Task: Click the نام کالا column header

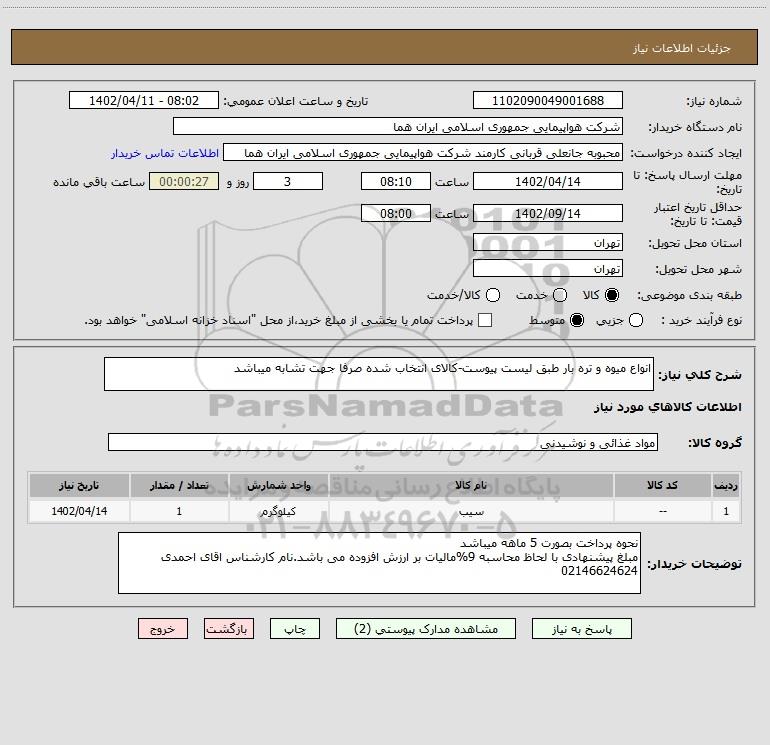Action: coord(471,486)
